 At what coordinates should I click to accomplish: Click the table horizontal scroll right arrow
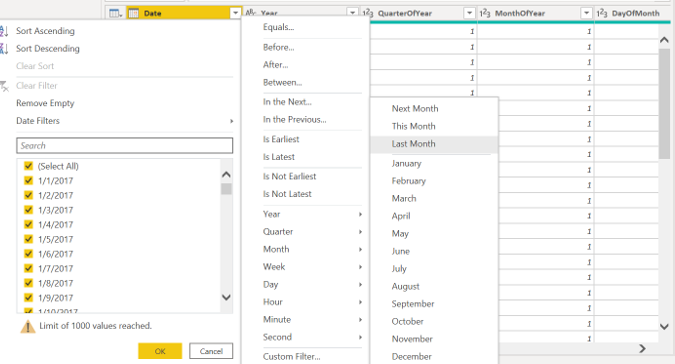pos(642,349)
